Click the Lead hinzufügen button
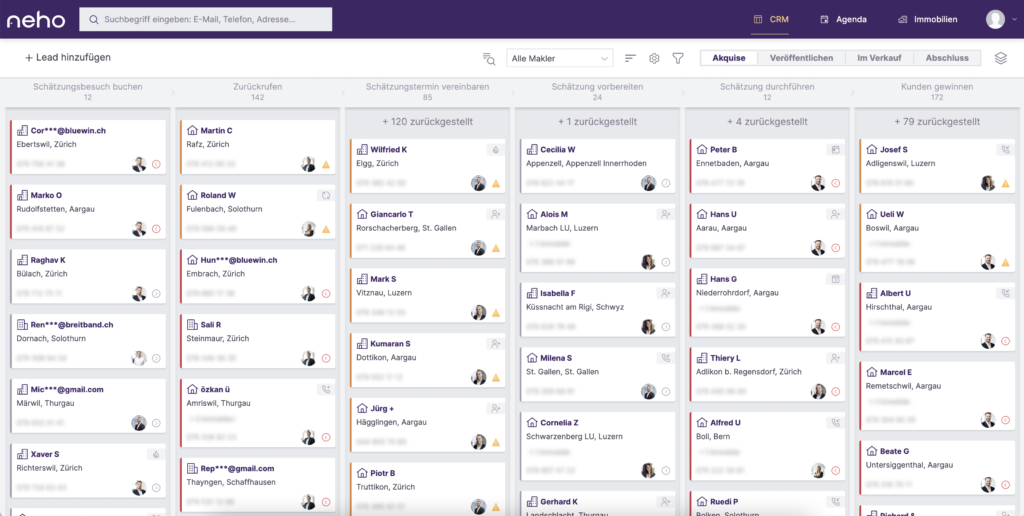Viewport: 1024px width, 516px height. 68,58
